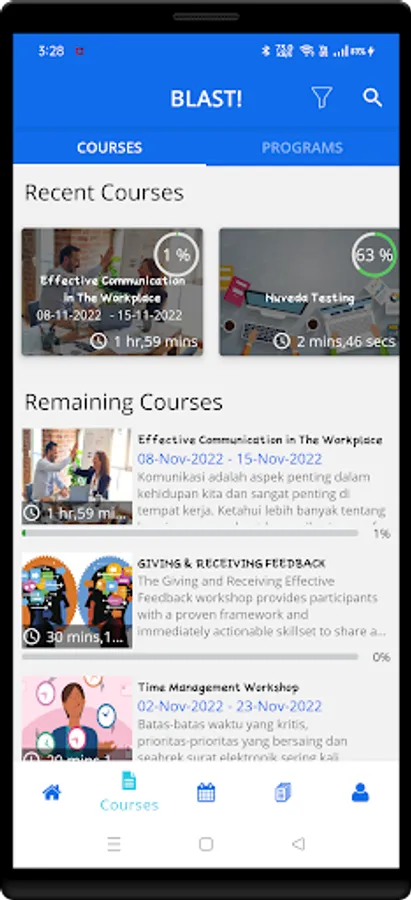411x900 pixels.
Task: Open the profile person icon
Action: [x=360, y=793]
